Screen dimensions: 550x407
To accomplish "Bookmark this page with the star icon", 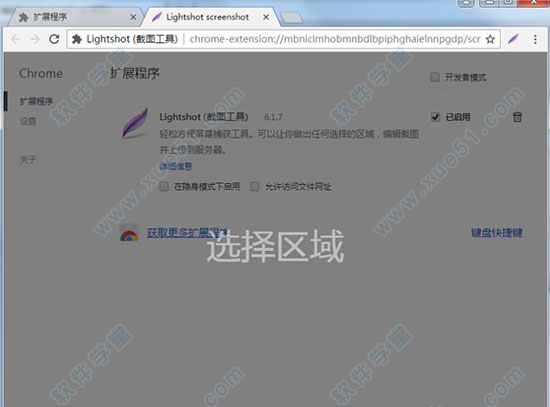I will click(490, 39).
